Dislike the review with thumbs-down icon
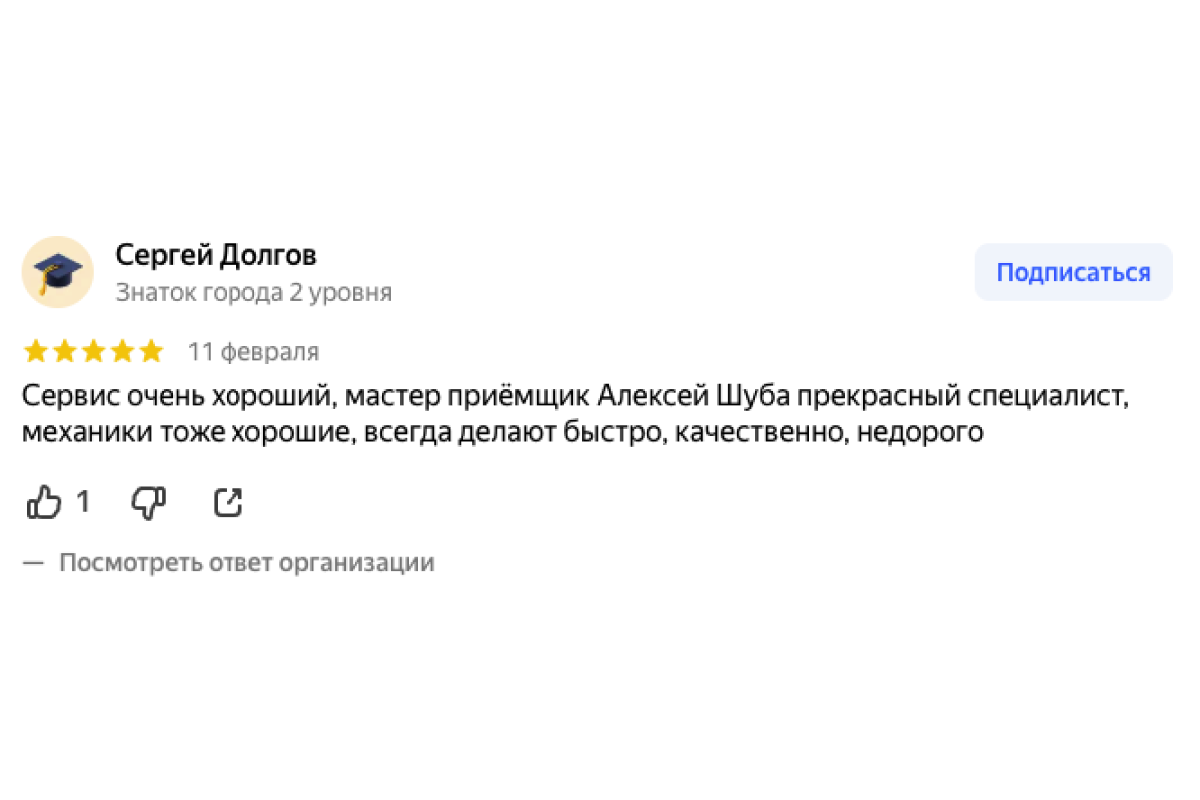 click(x=149, y=502)
